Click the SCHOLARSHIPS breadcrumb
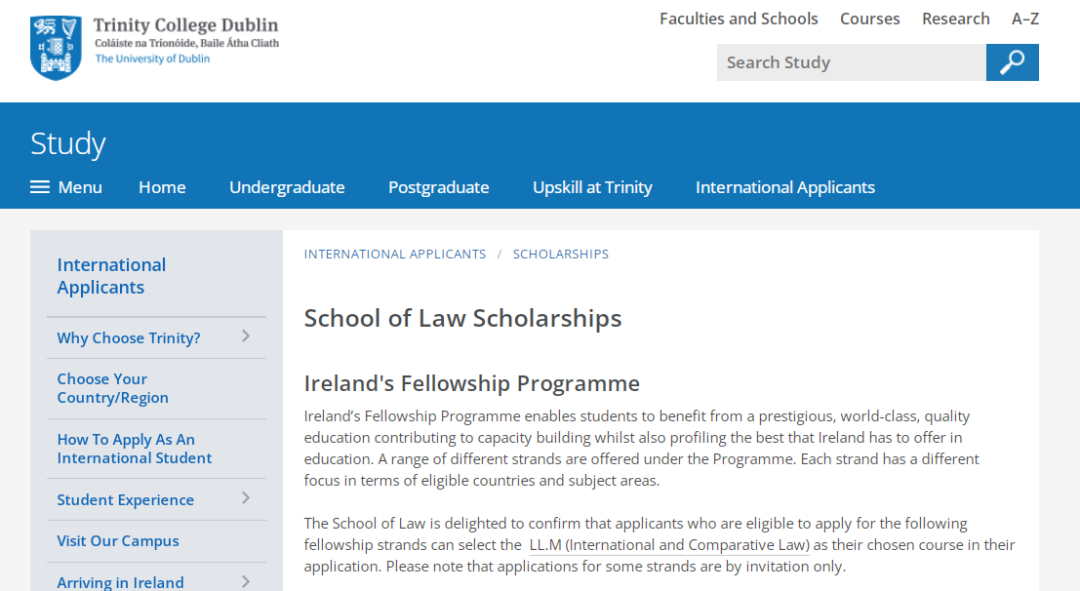The width and height of the screenshot is (1080, 591). tap(561, 254)
